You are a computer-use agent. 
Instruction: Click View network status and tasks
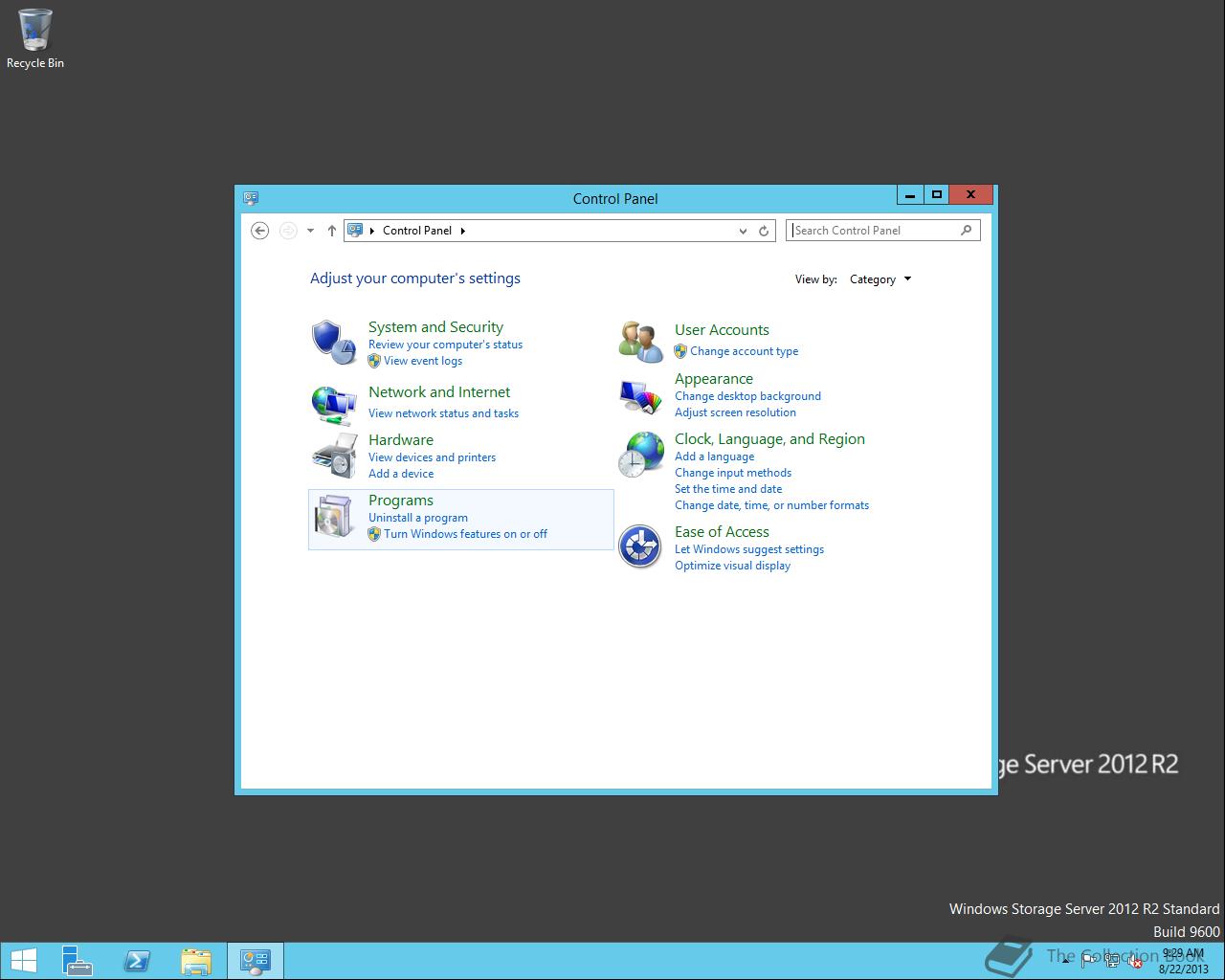point(443,413)
